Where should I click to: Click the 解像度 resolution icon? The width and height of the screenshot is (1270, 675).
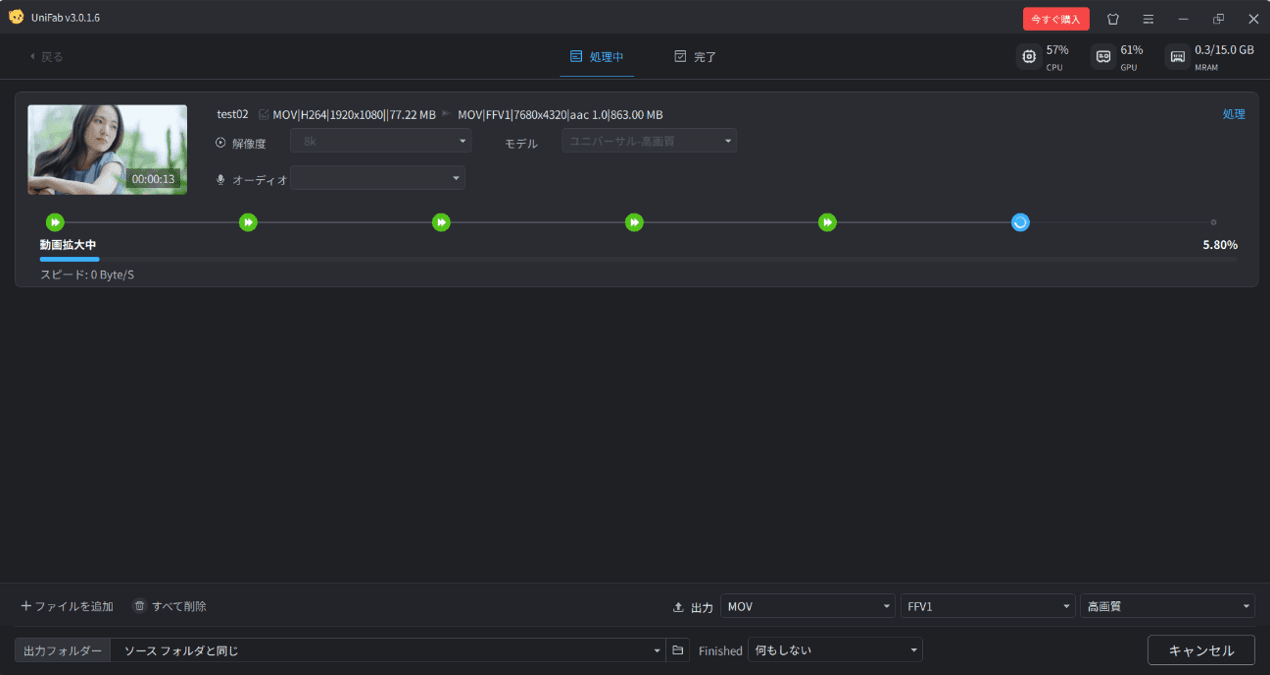[x=221, y=143]
